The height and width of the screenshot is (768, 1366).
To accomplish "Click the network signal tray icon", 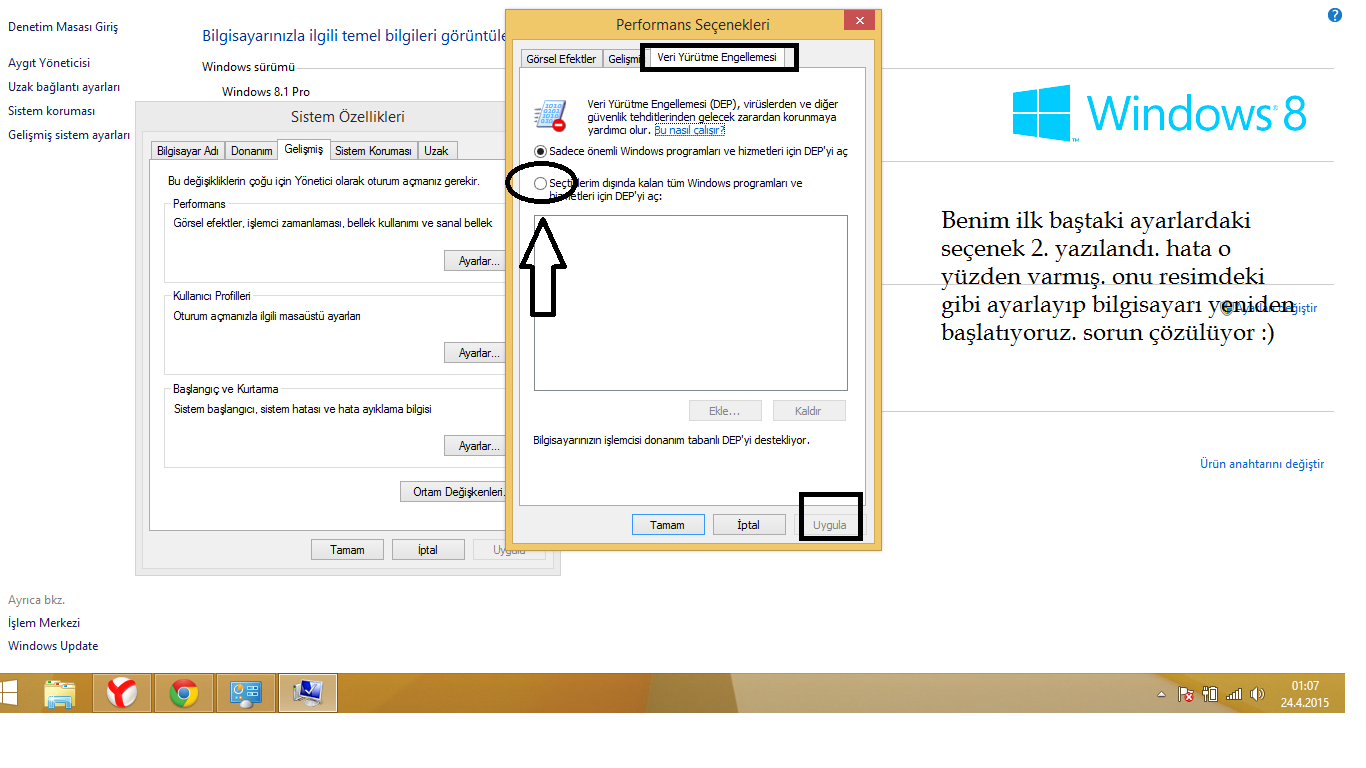I will (1233, 694).
